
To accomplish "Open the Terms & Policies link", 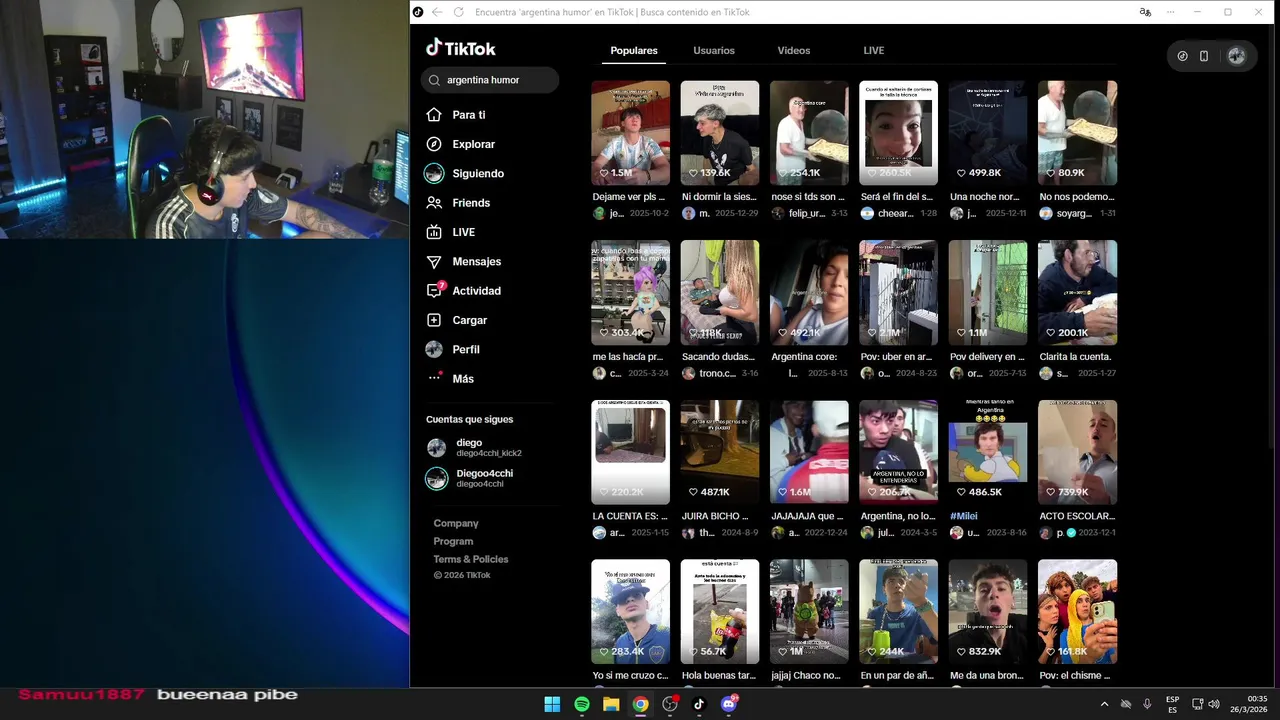I will (x=471, y=559).
